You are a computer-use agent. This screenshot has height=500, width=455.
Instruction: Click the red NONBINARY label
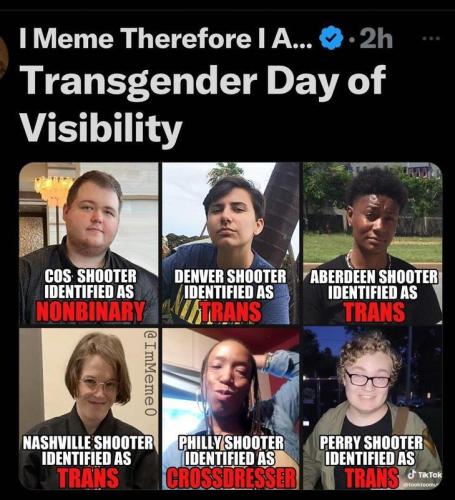(x=90, y=311)
